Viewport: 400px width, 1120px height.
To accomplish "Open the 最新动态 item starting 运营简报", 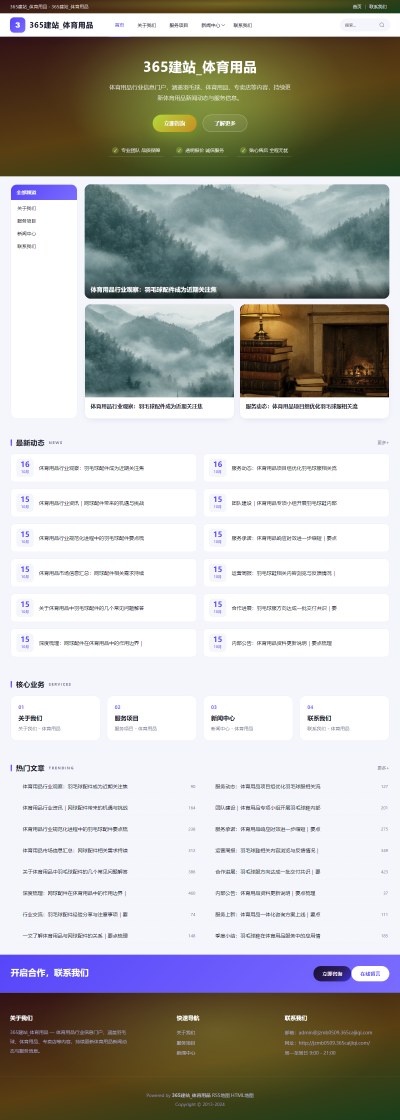I will pos(296,573).
